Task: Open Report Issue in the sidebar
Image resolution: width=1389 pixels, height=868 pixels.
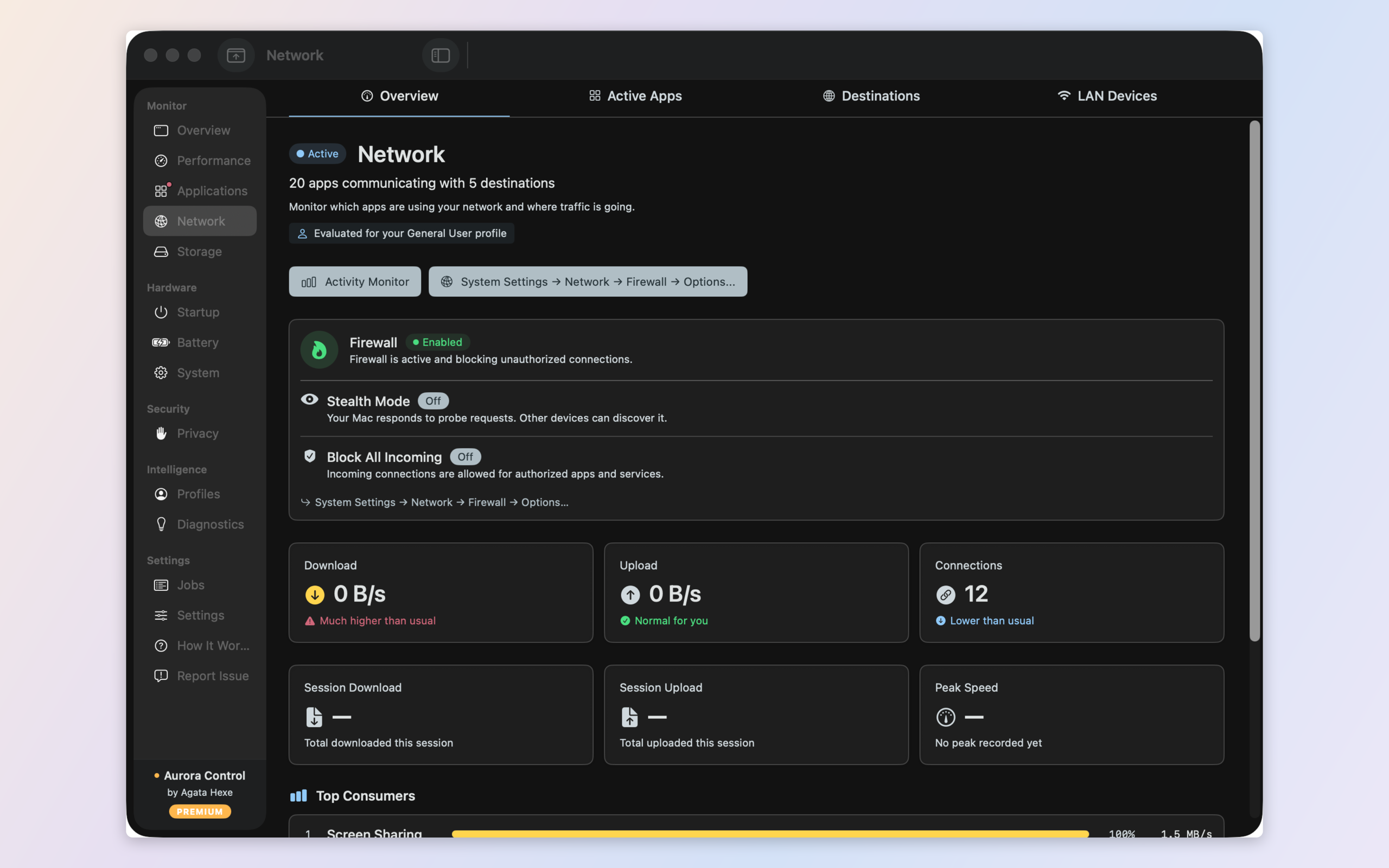Action: (x=199, y=676)
